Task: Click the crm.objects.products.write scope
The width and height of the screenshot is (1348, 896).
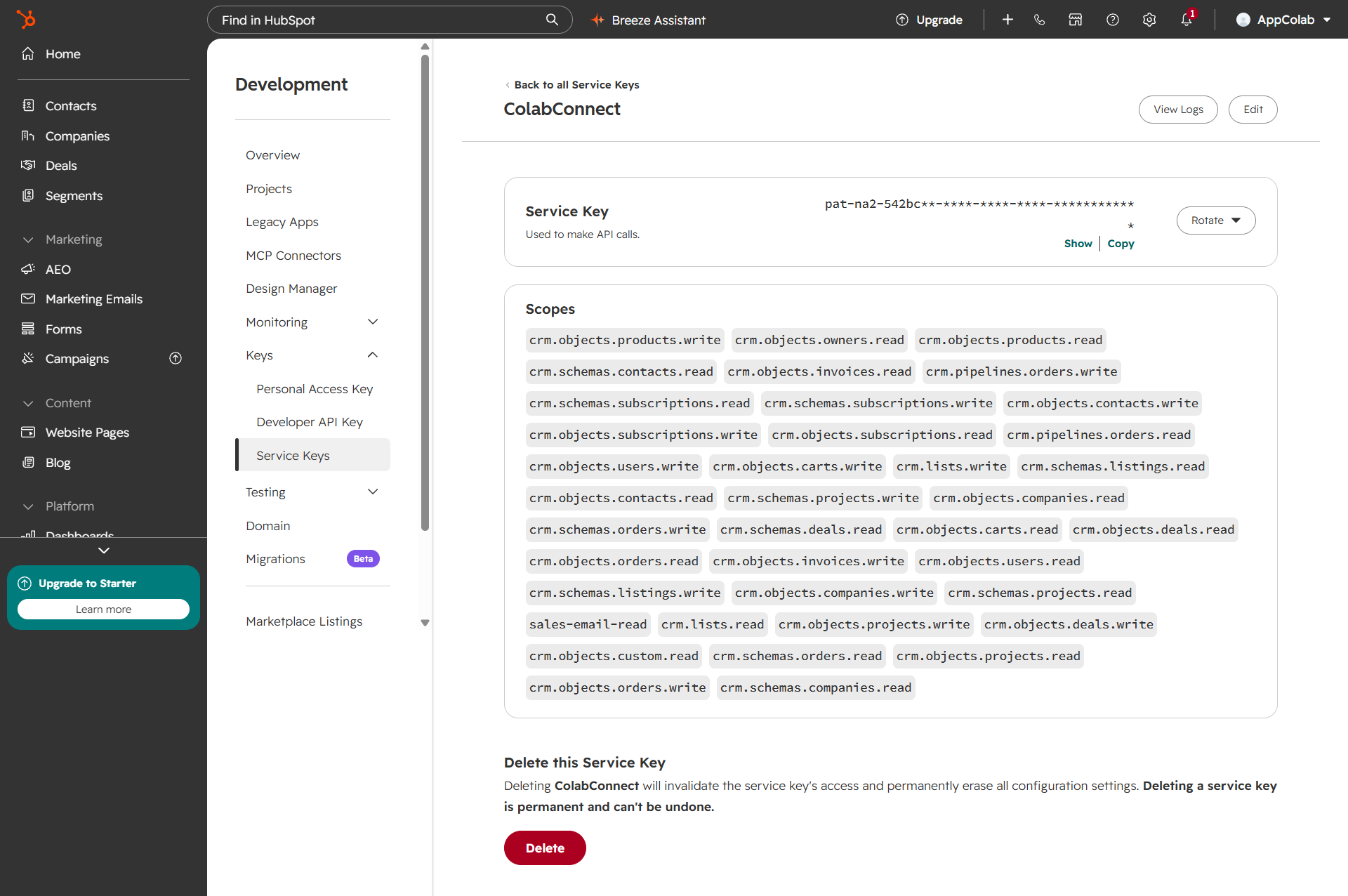Action: pos(625,340)
